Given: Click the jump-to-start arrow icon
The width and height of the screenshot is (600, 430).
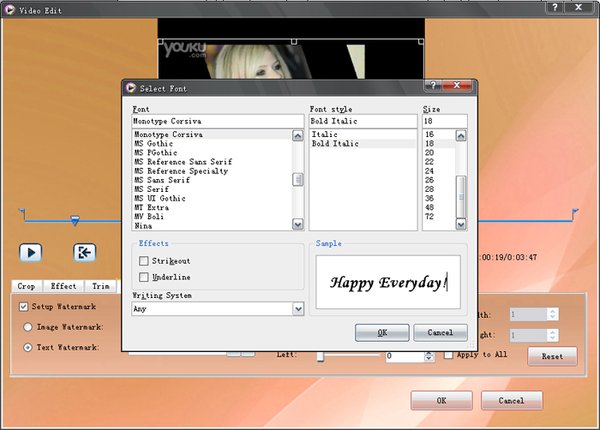Looking at the screenshot, I should [84, 252].
